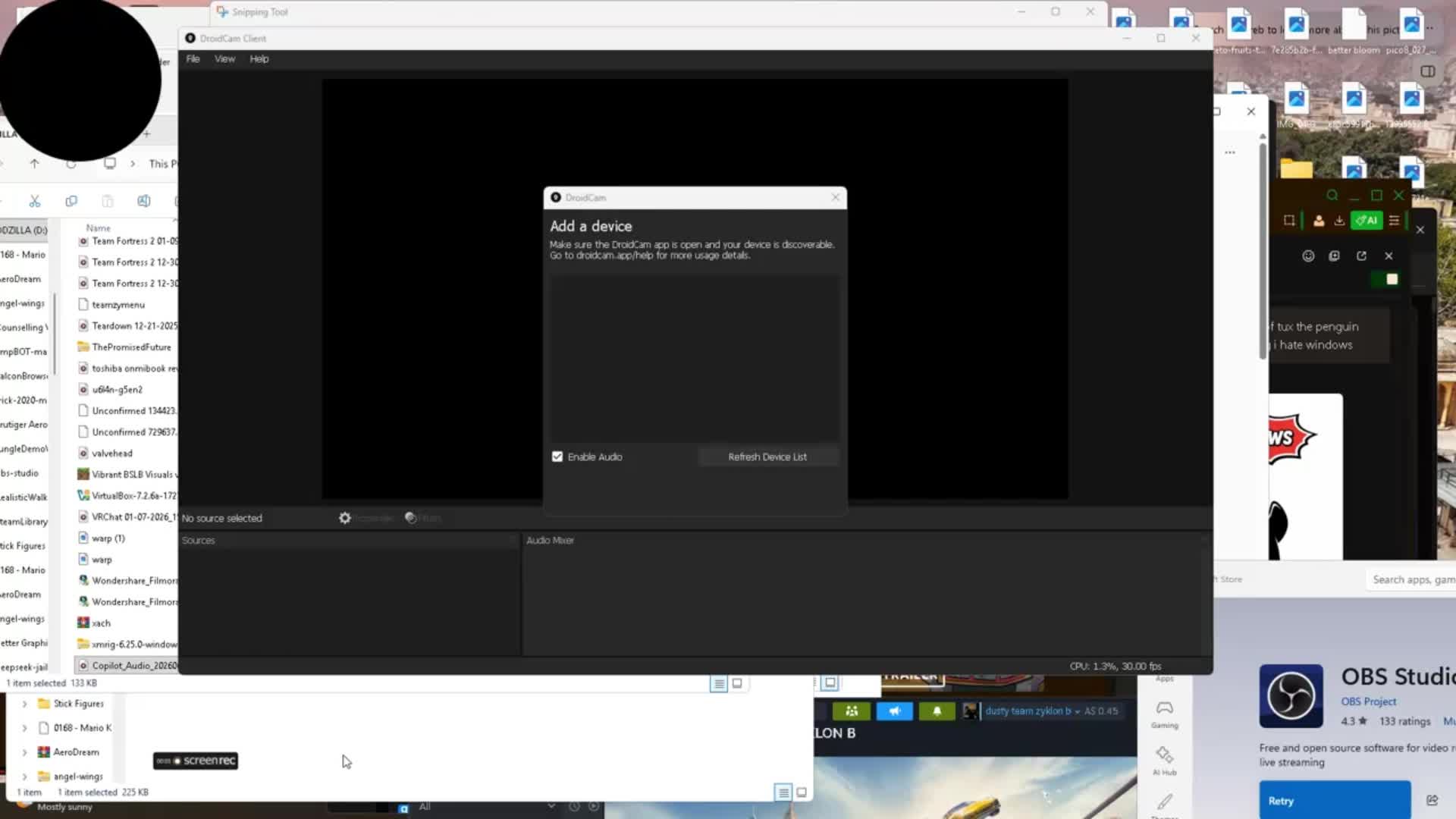
Task: Click the source properties gear icon
Action: (345, 518)
